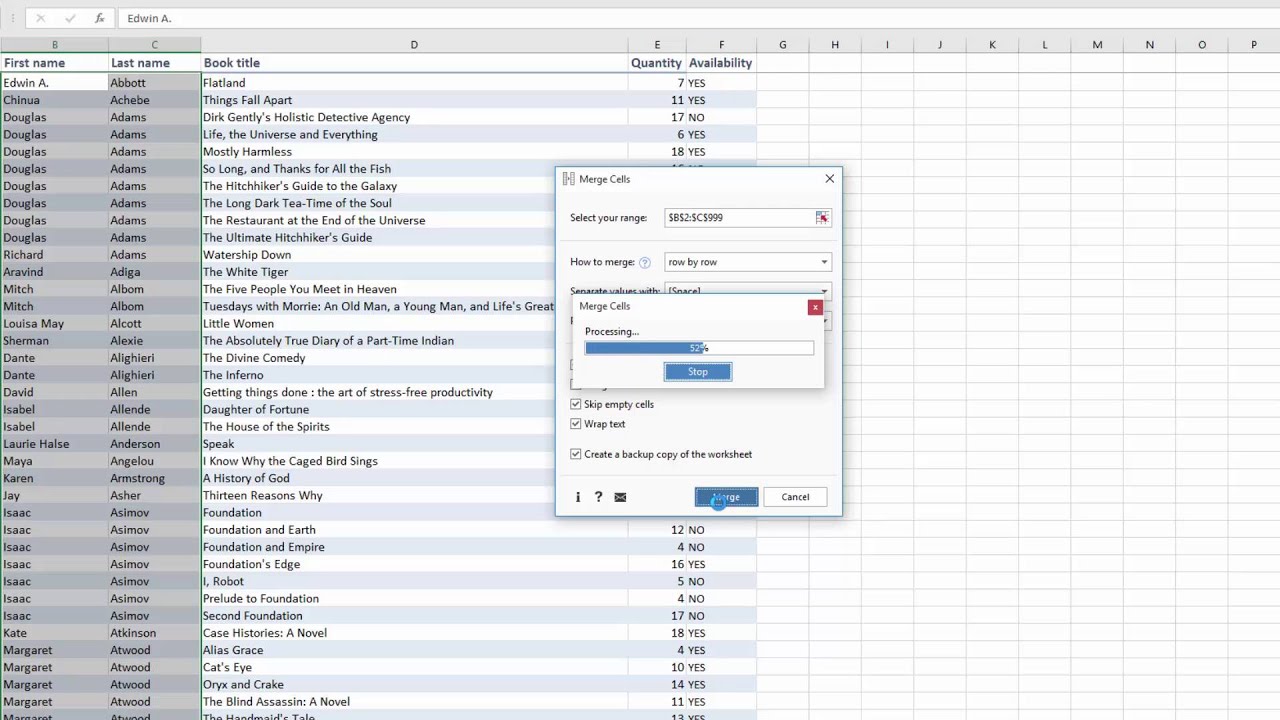The image size is (1280, 720).
Task: Stop the merge processing
Action: click(698, 372)
